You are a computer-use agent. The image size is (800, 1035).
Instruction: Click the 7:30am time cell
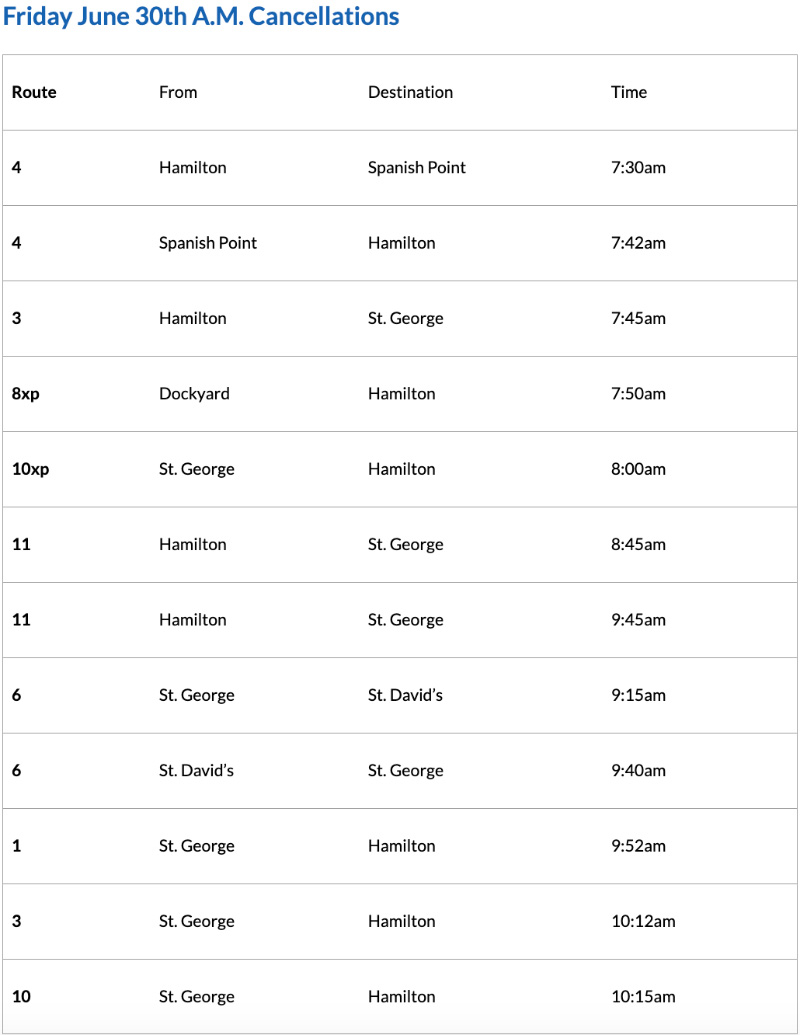tap(638, 168)
